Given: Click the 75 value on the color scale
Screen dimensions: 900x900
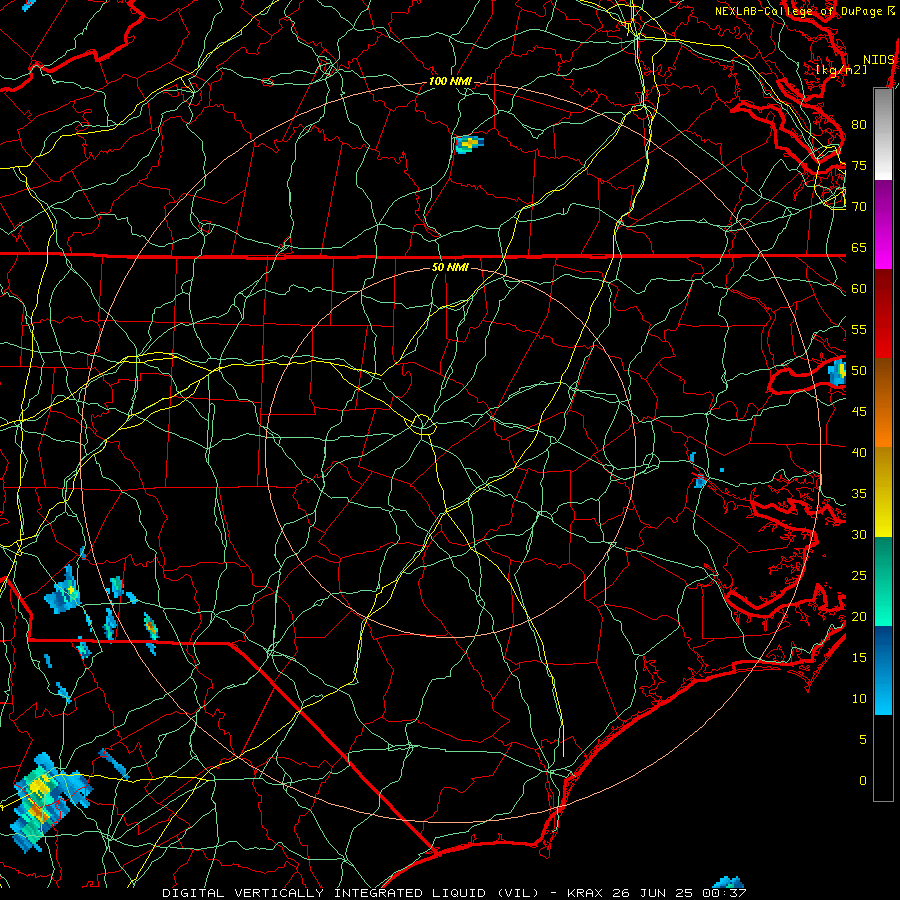Looking at the screenshot, I should (x=859, y=165).
